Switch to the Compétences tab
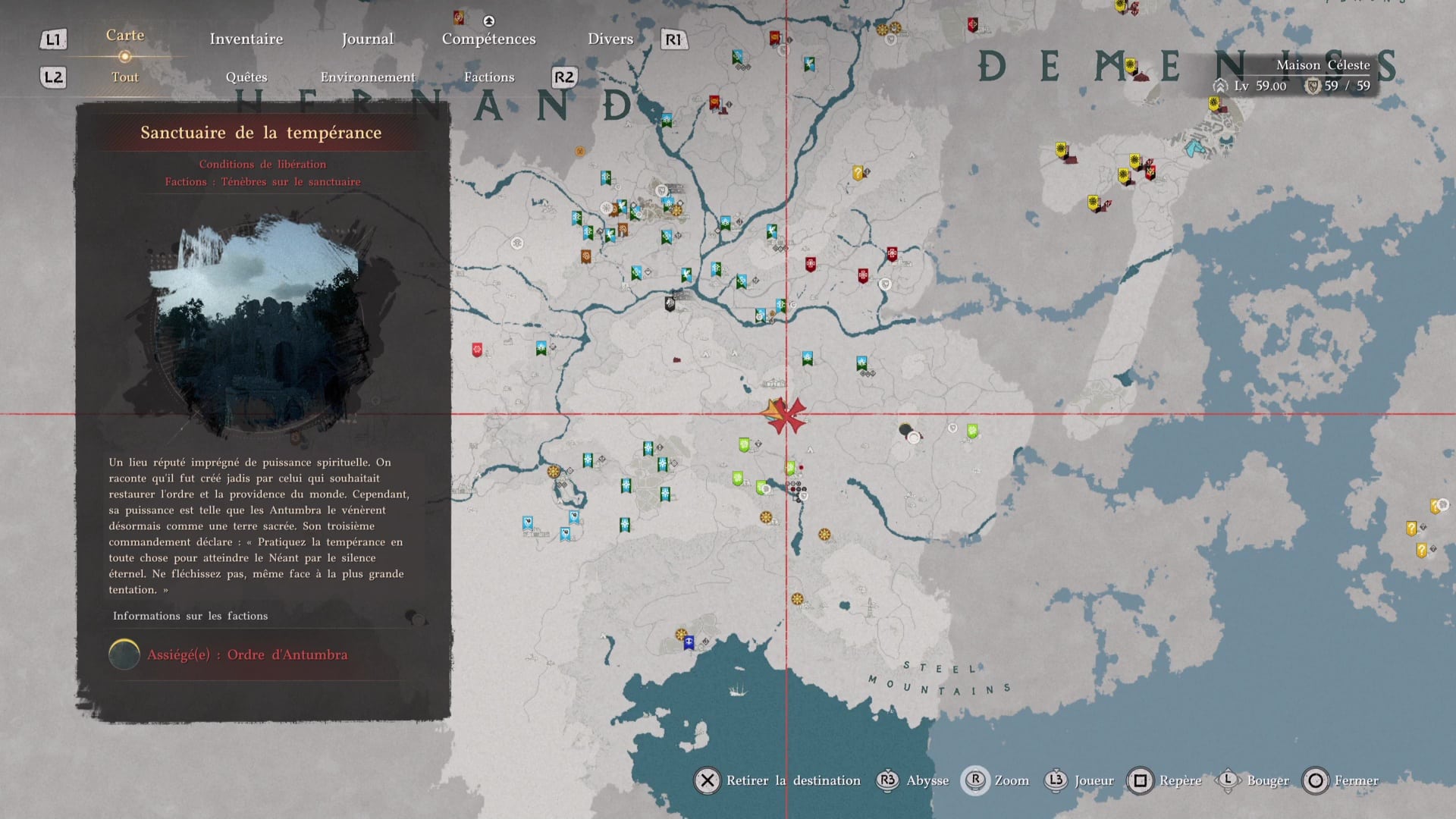Viewport: 1456px width, 819px height. (x=488, y=39)
